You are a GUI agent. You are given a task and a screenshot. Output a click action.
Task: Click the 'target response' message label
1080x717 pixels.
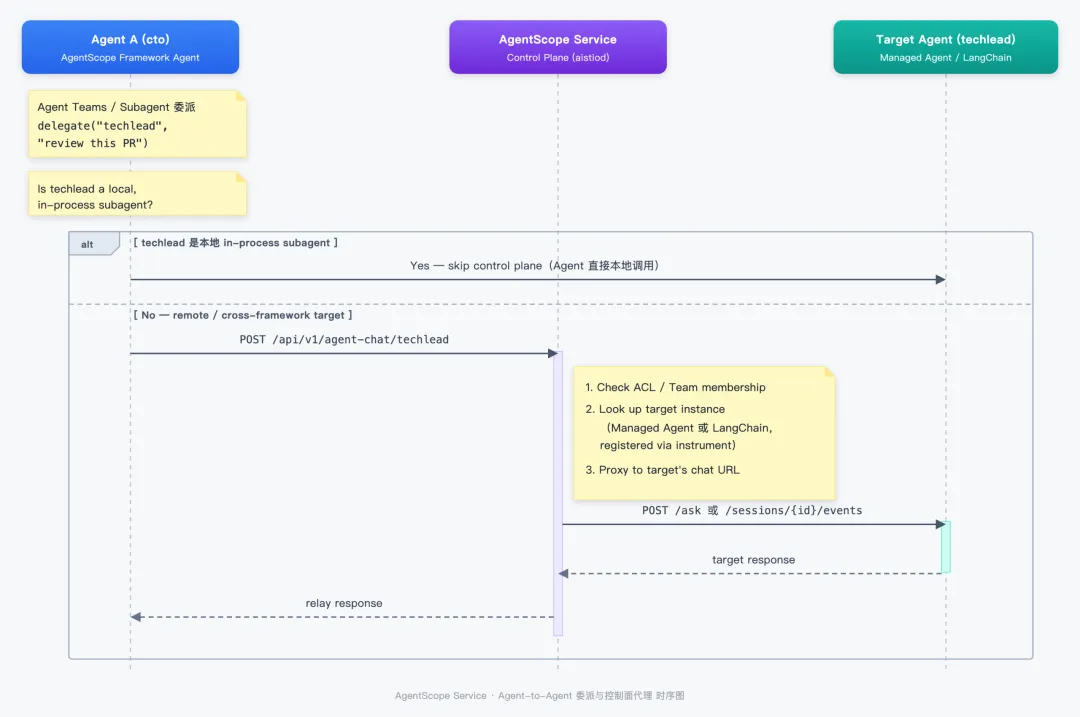(x=754, y=560)
